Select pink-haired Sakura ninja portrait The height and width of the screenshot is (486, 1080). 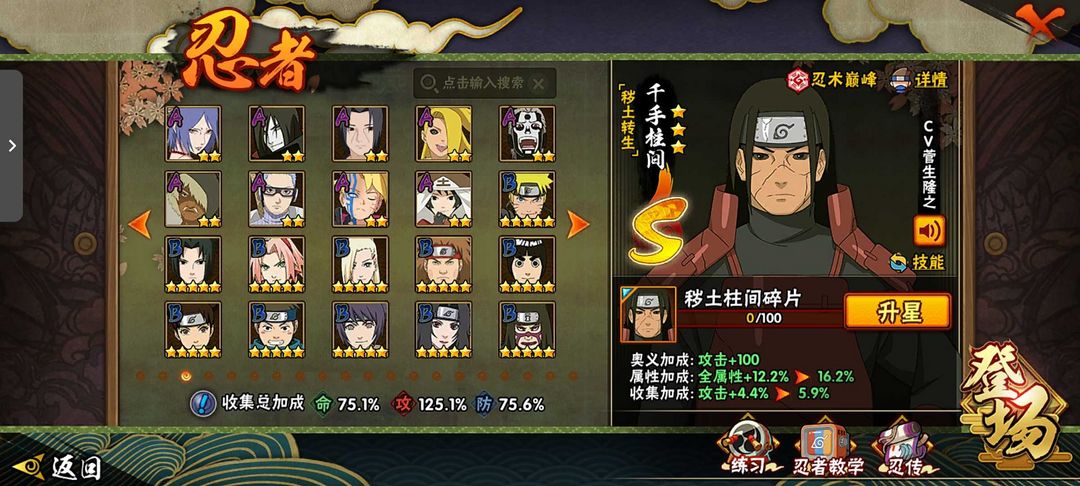pyautogui.click(x=277, y=264)
